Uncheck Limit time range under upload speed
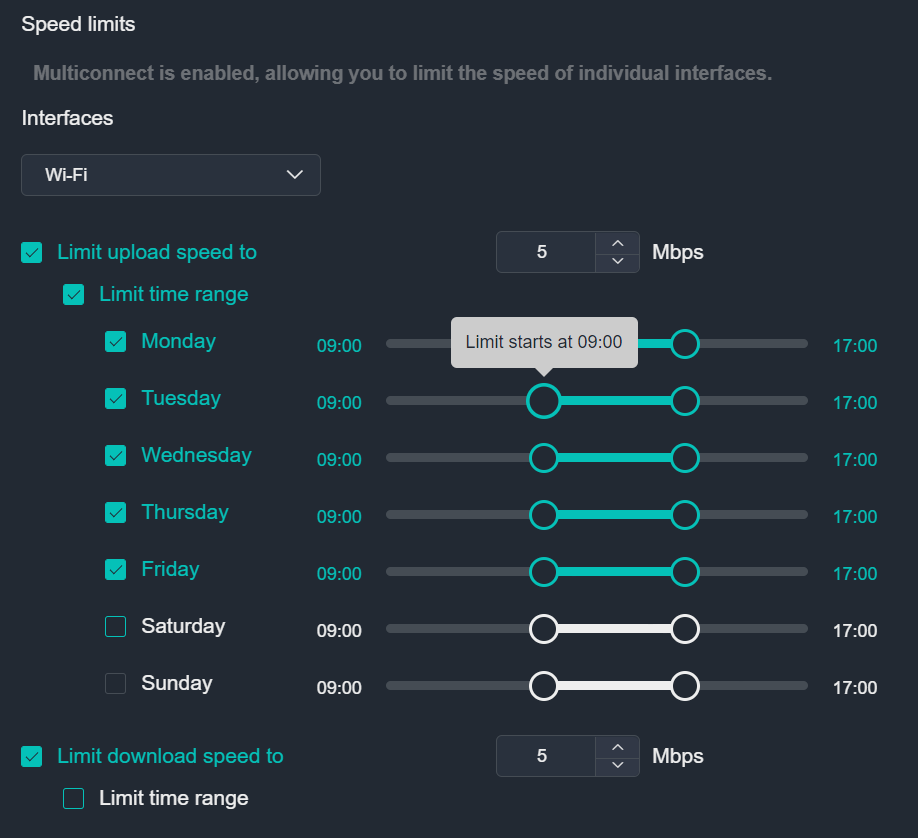 (73, 294)
